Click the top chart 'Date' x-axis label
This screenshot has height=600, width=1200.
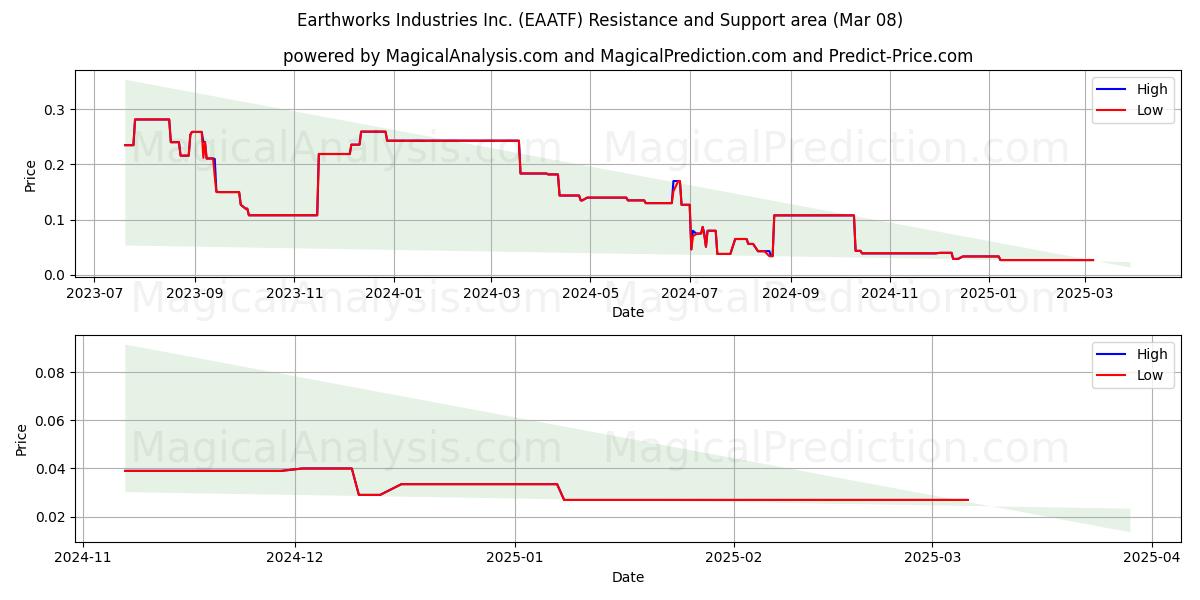628,312
